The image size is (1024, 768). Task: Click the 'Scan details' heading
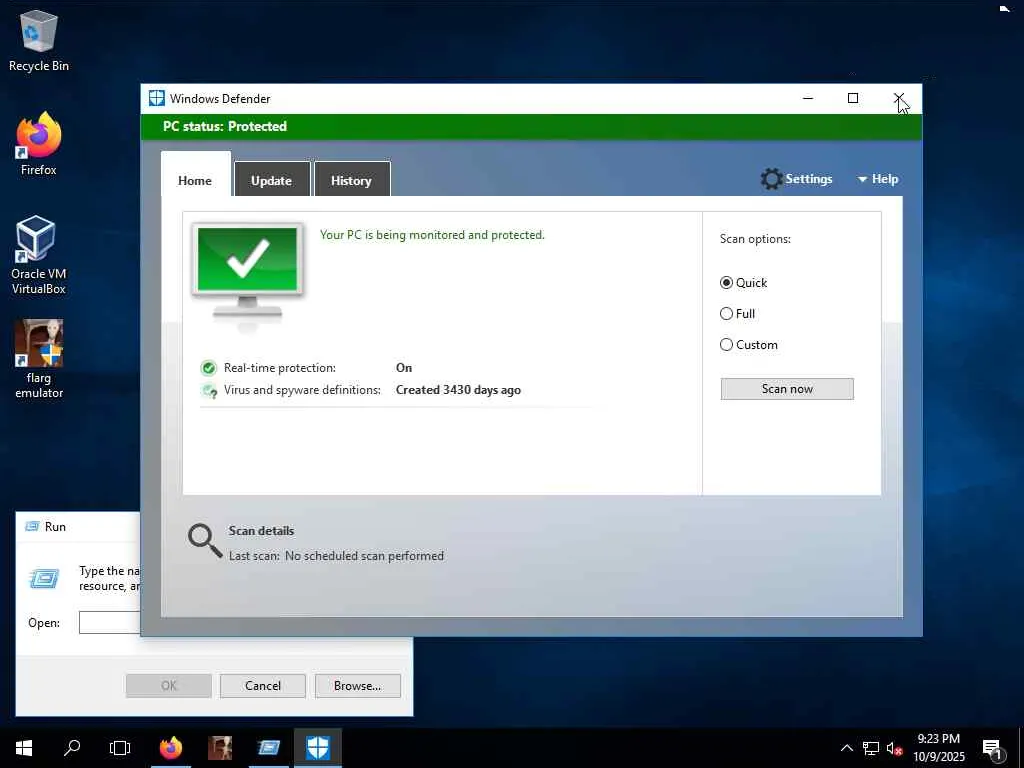point(261,531)
